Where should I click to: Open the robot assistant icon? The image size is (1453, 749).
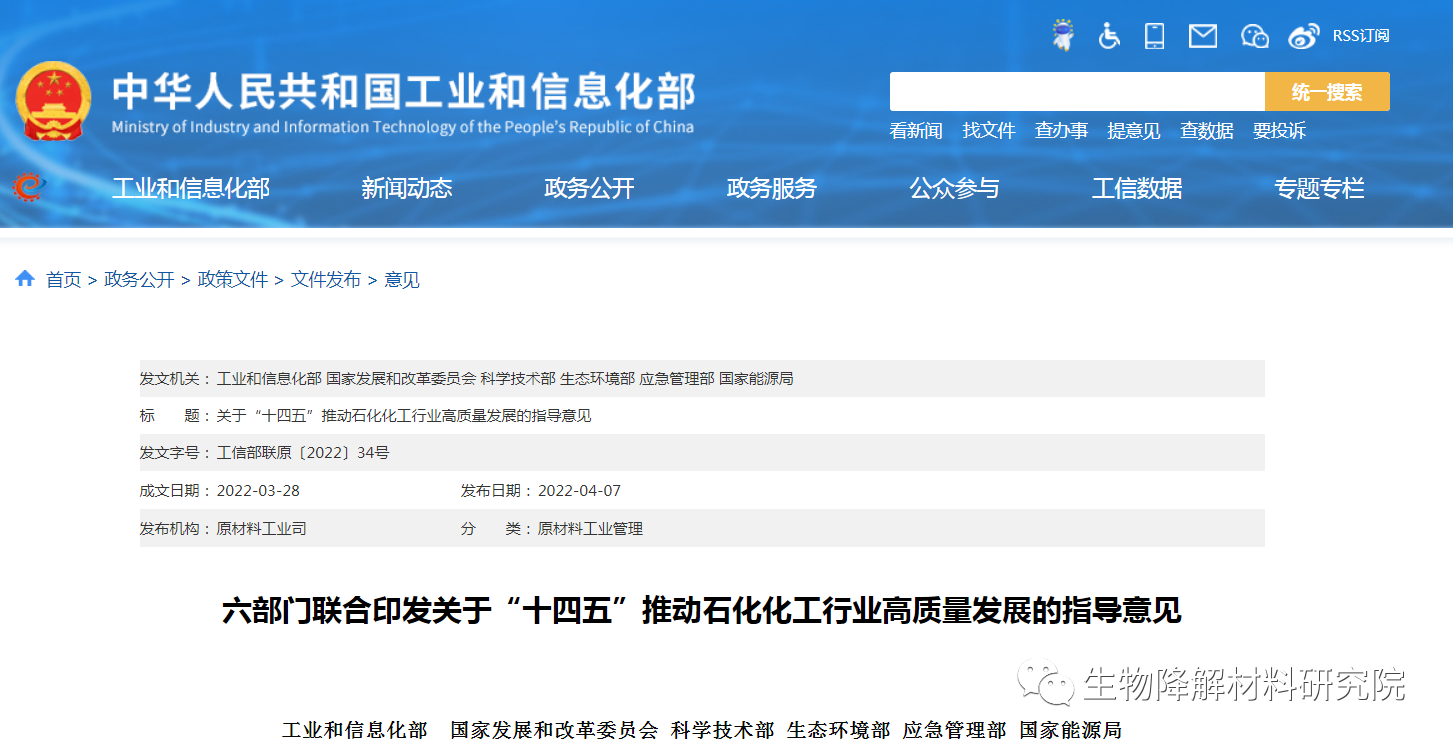coord(1063,36)
